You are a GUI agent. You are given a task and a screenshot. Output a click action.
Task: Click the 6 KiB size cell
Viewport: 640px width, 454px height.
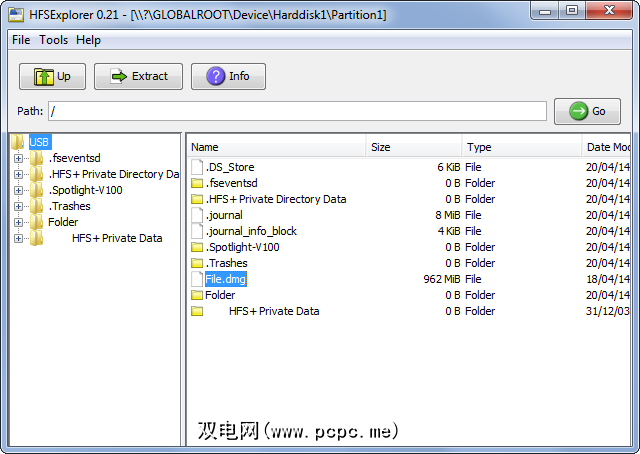click(449, 167)
